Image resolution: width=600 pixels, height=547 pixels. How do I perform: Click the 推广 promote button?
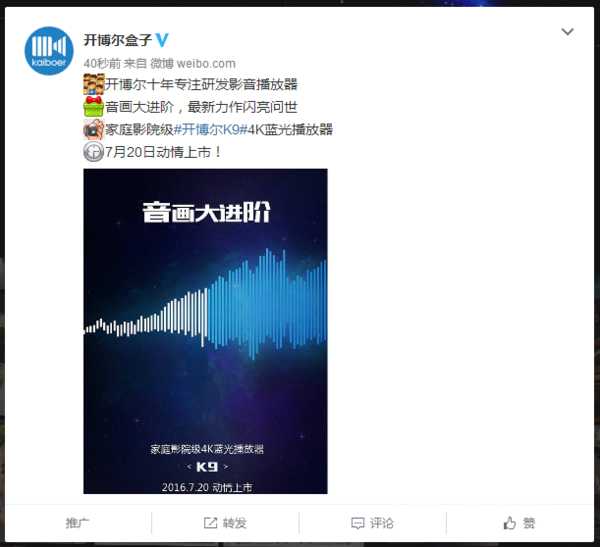77,523
